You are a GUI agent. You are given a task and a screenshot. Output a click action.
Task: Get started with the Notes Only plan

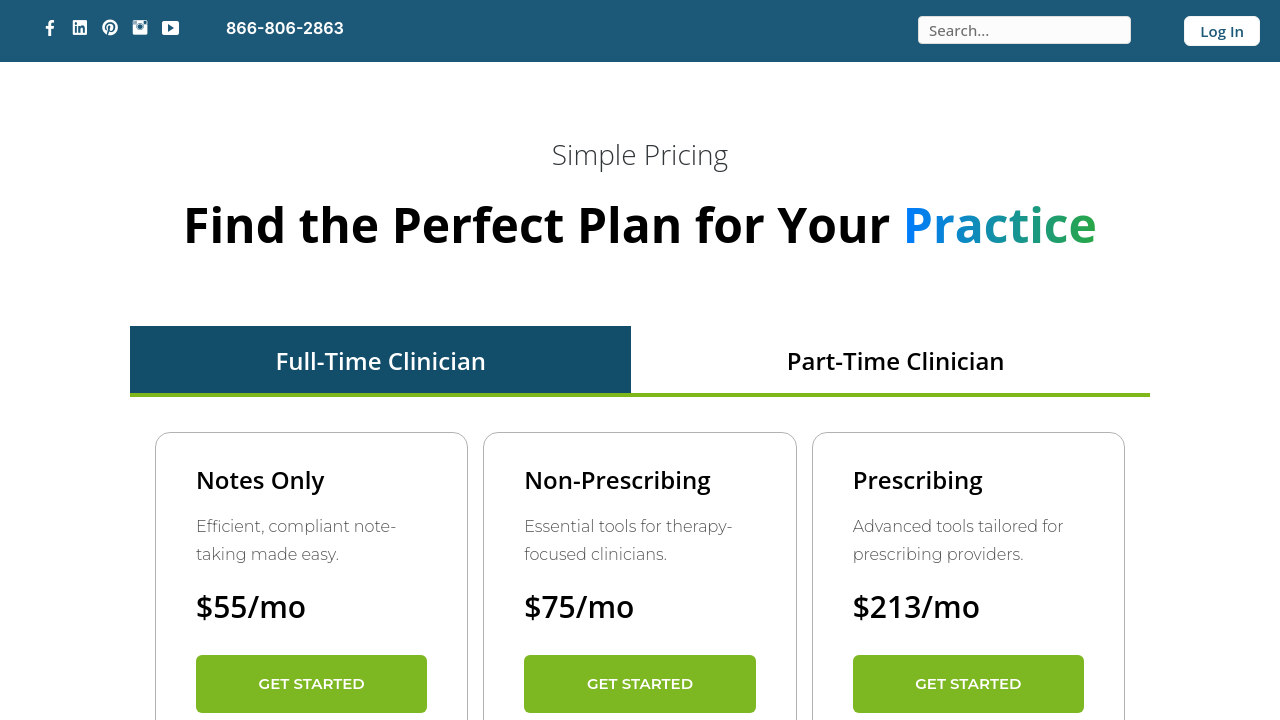[311, 684]
